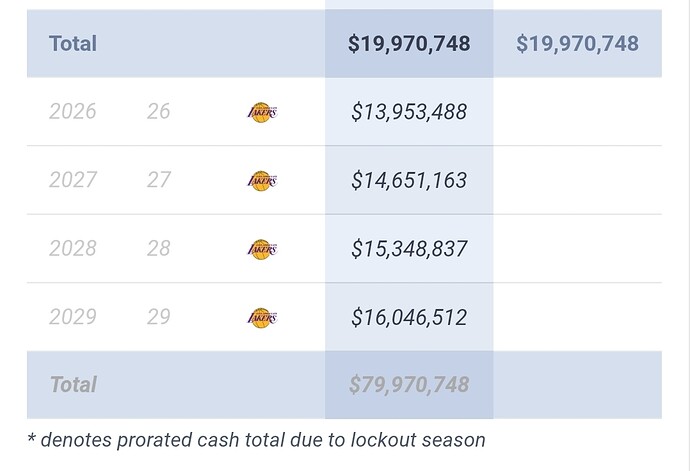Click the greyed $79,970,748 total
This screenshot has width=690, height=471.
pyautogui.click(x=409, y=385)
